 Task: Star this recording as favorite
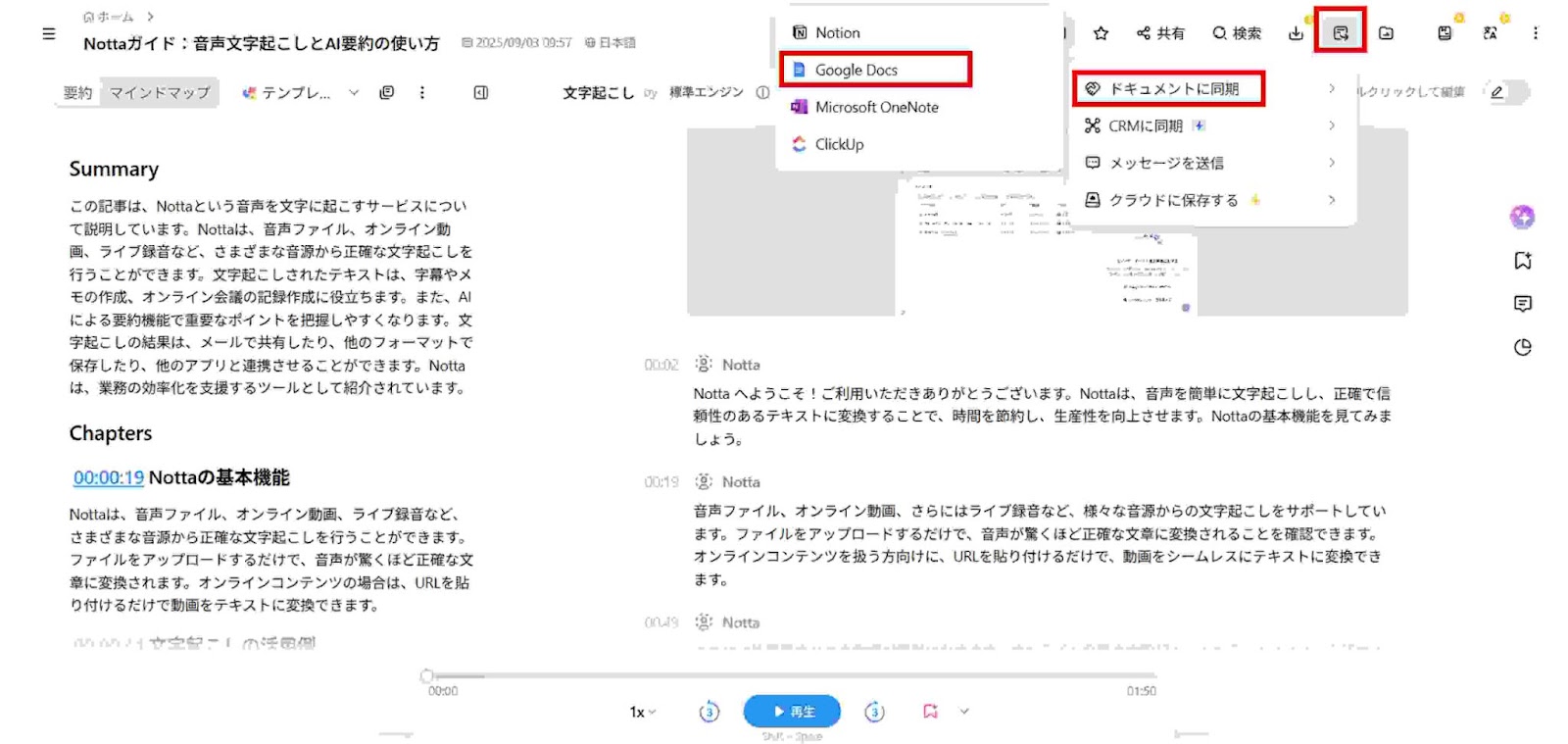point(1101,33)
